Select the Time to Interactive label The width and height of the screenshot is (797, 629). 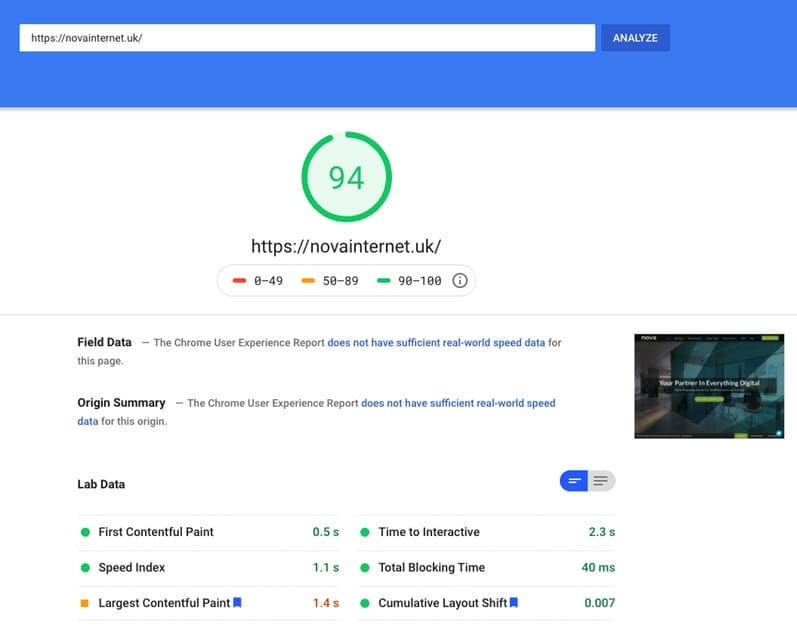[429, 532]
